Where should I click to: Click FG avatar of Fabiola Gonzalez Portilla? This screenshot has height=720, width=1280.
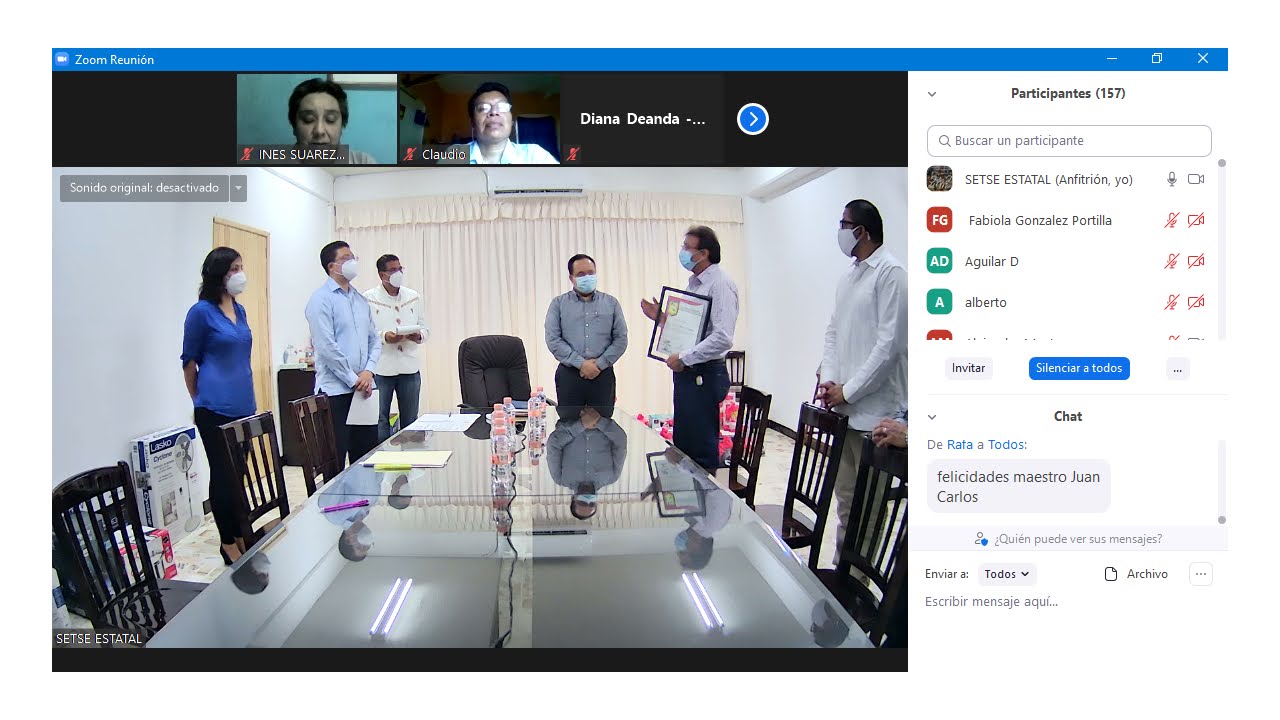point(939,220)
